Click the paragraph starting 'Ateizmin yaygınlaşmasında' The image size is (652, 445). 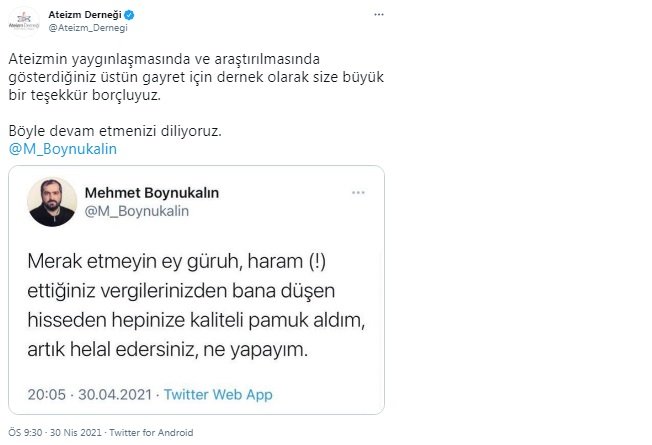(196, 77)
